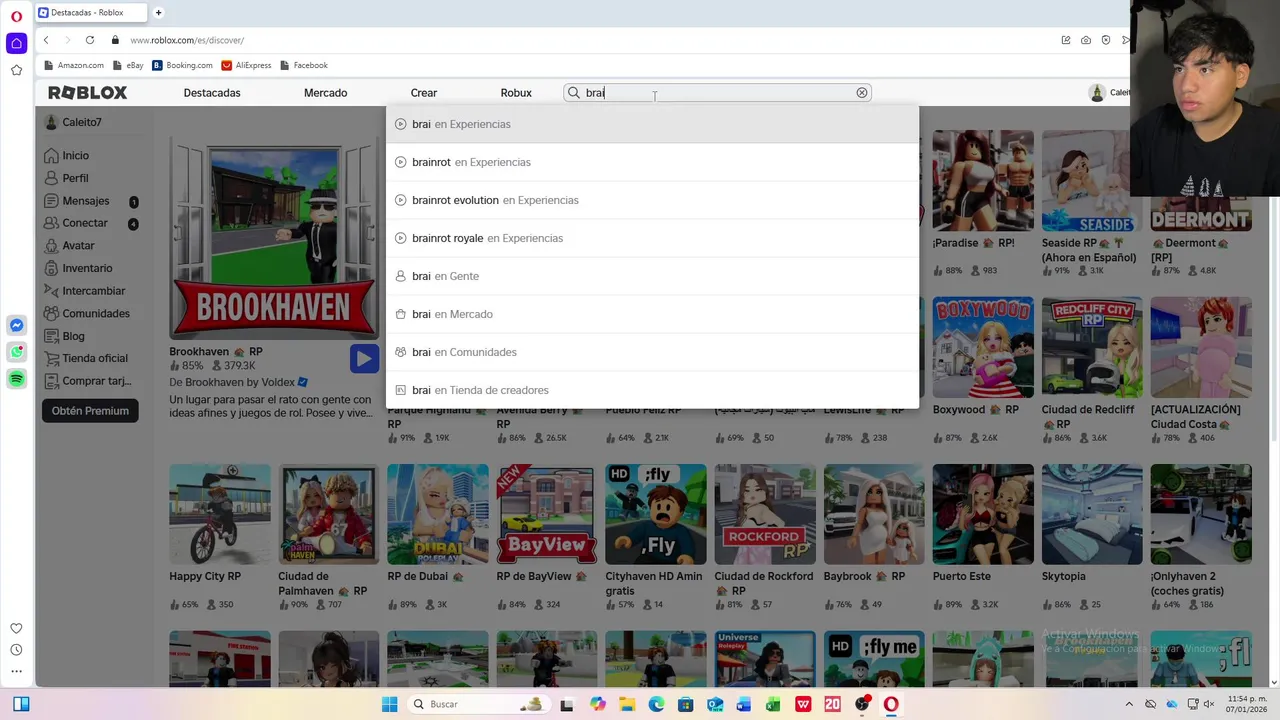Choose 'brai en Tienda de creadores' suggestion
This screenshot has width=1280, height=720.
click(x=652, y=390)
